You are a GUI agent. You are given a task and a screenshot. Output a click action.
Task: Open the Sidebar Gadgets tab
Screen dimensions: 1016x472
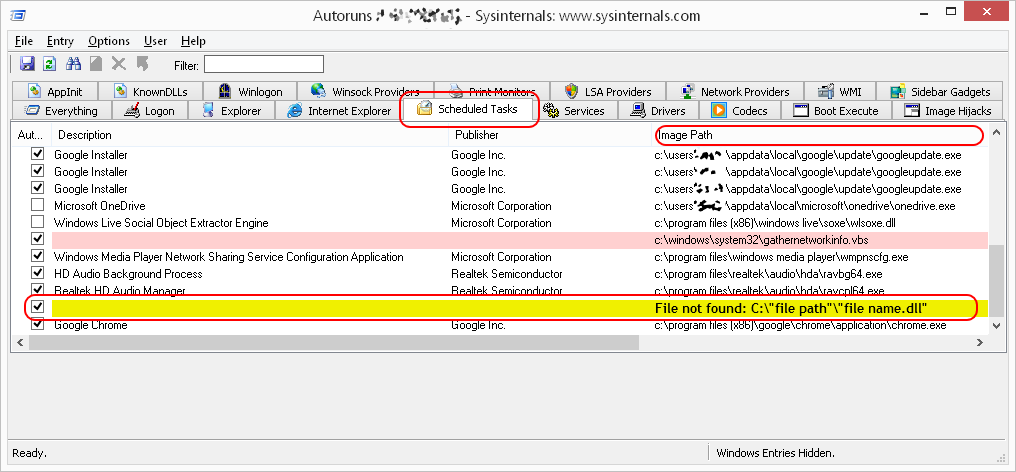click(940, 91)
